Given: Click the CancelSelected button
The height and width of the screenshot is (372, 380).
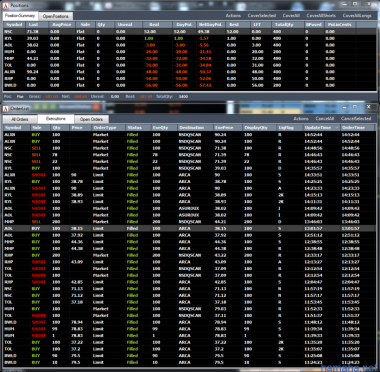Looking at the screenshot, I should [356, 119].
